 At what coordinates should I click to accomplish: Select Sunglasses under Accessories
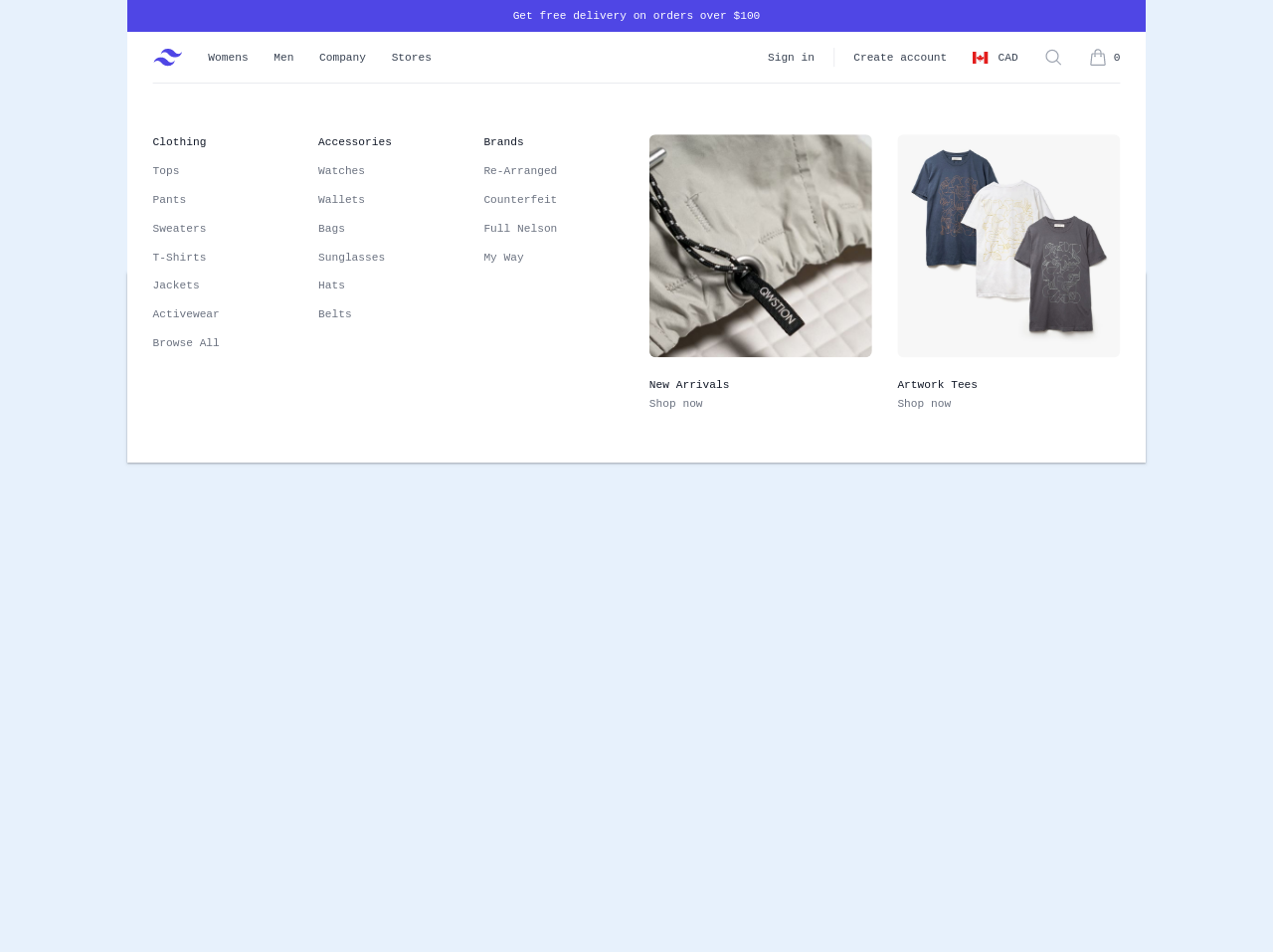[x=351, y=258]
